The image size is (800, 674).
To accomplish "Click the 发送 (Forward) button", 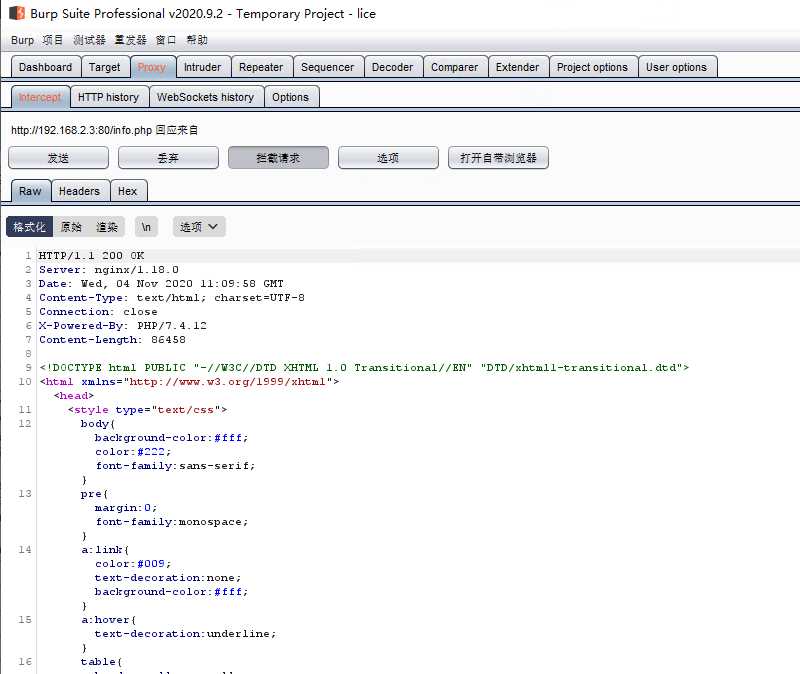I will click(x=58, y=158).
